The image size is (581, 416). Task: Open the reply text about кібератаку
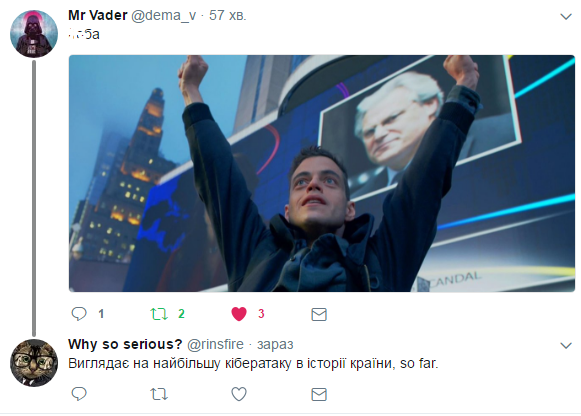point(253,363)
